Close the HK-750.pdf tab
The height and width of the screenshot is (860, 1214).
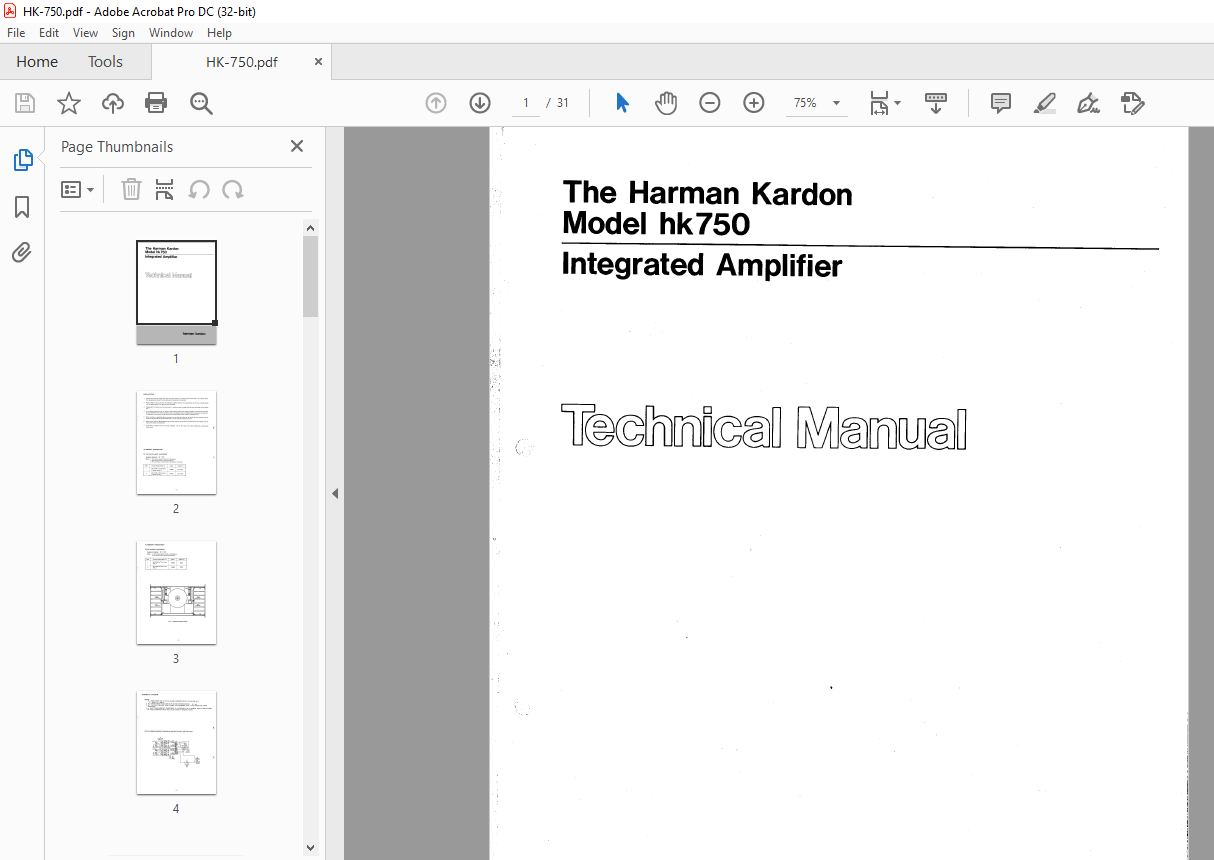[x=319, y=62]
